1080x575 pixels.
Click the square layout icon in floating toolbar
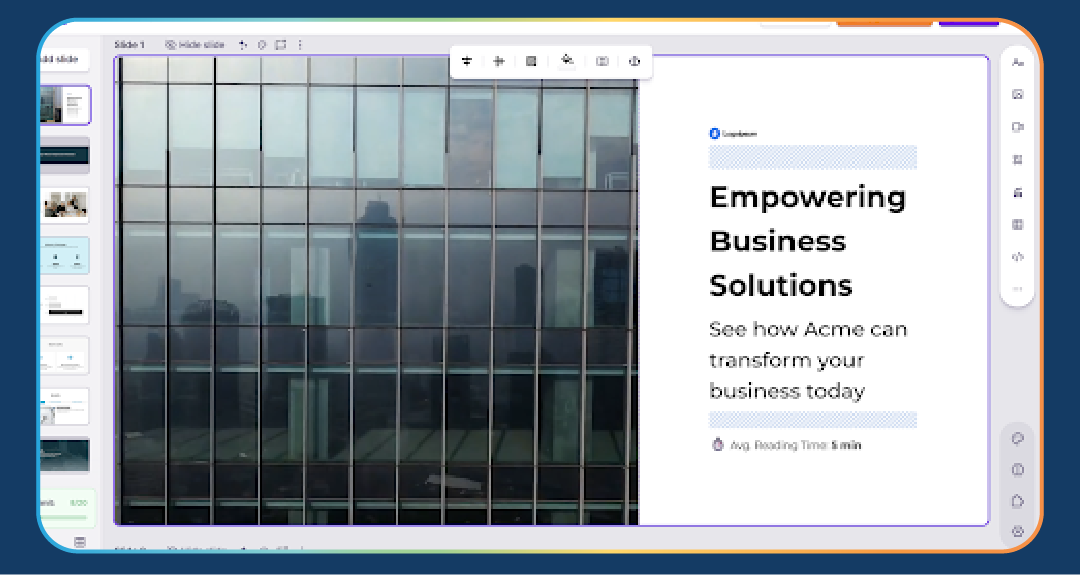click(x=531, y=61)
